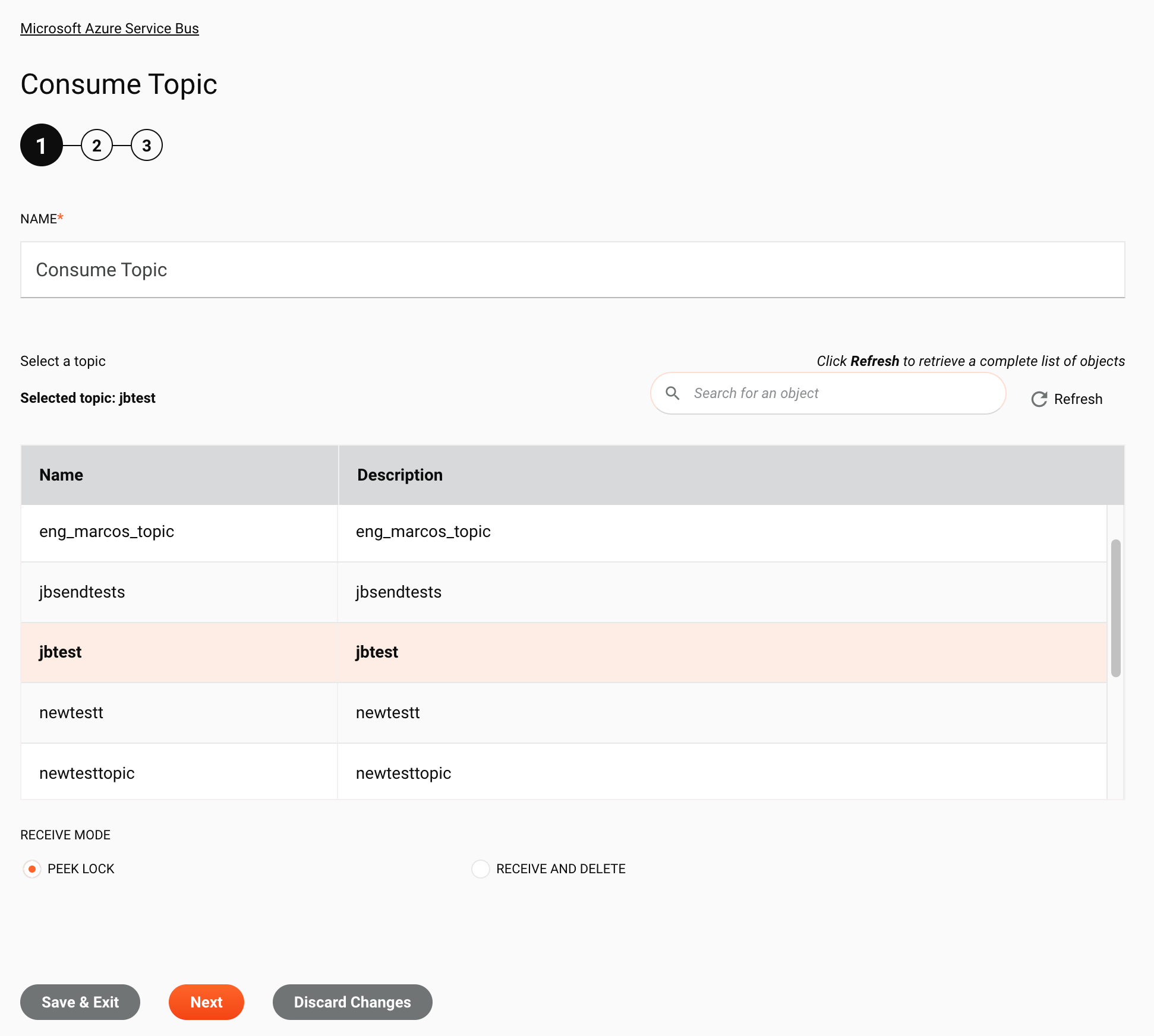
Task: Click step 1 active circle indicator
Action: 41,145
